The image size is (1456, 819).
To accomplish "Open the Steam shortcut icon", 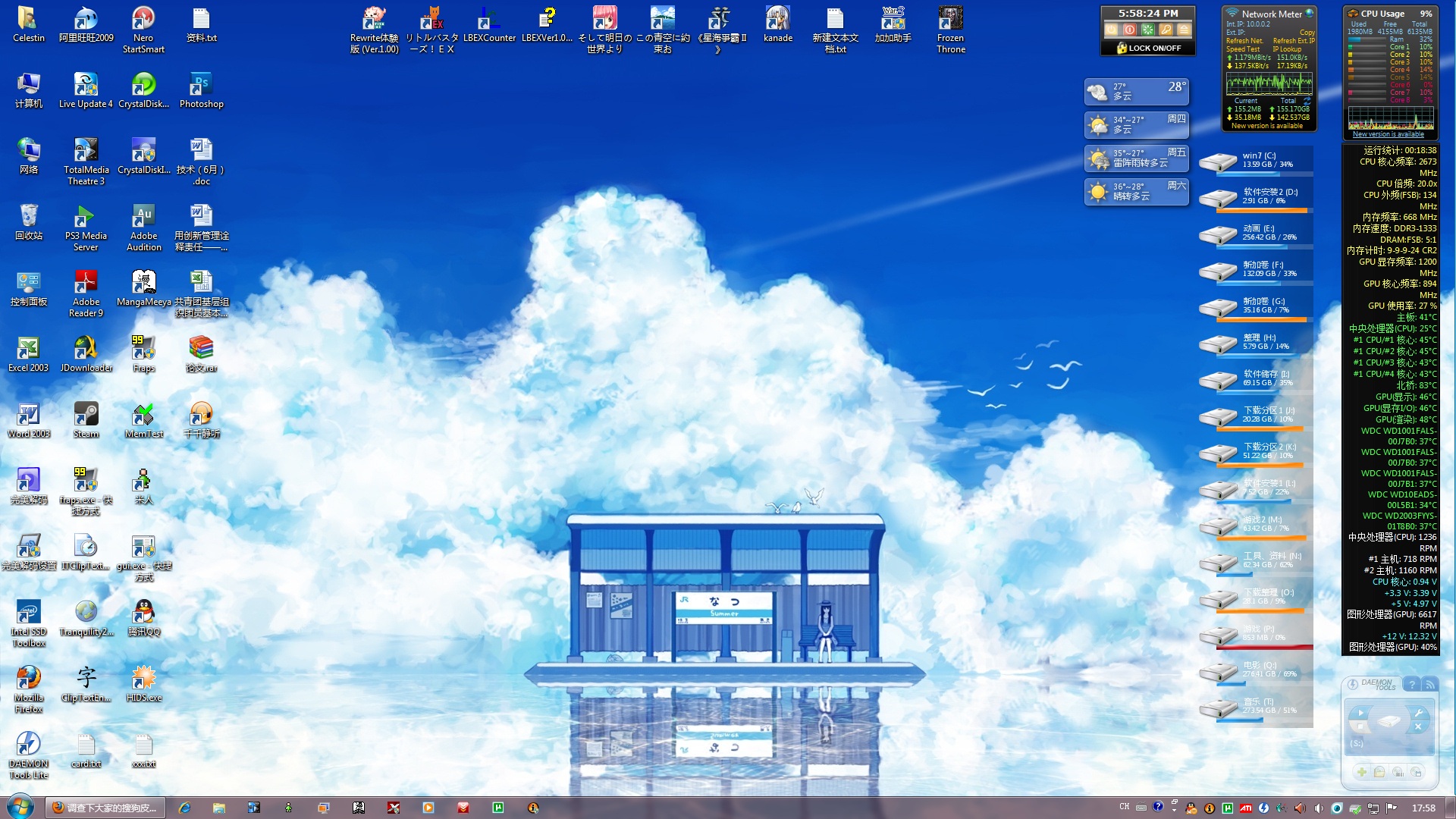I will (x=86, y=421).
